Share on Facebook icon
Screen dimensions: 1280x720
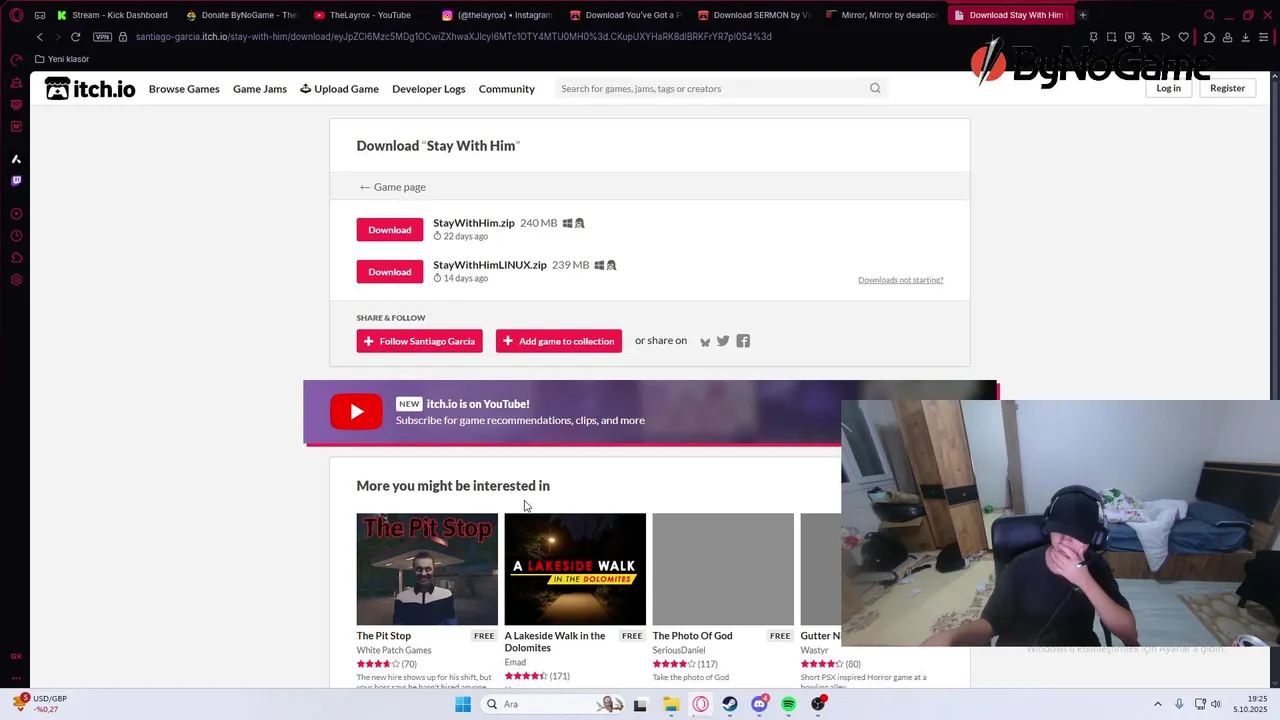[743, 341]
